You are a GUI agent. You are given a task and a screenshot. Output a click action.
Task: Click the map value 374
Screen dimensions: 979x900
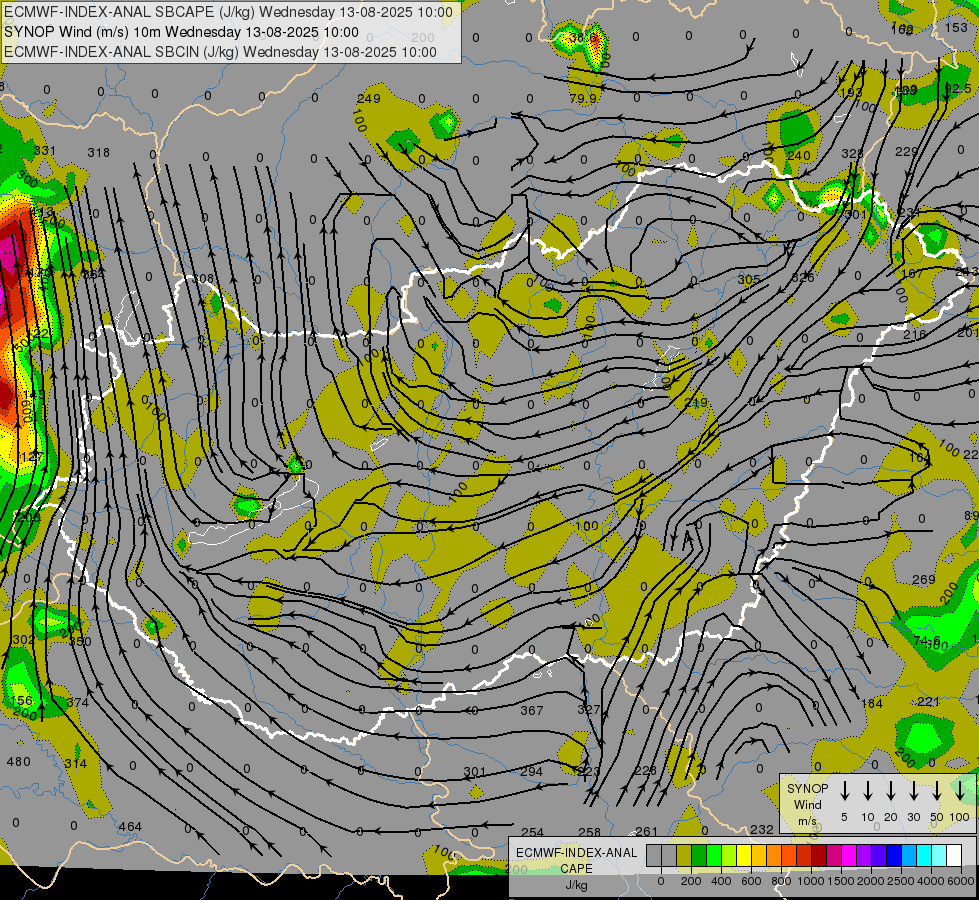77,702
